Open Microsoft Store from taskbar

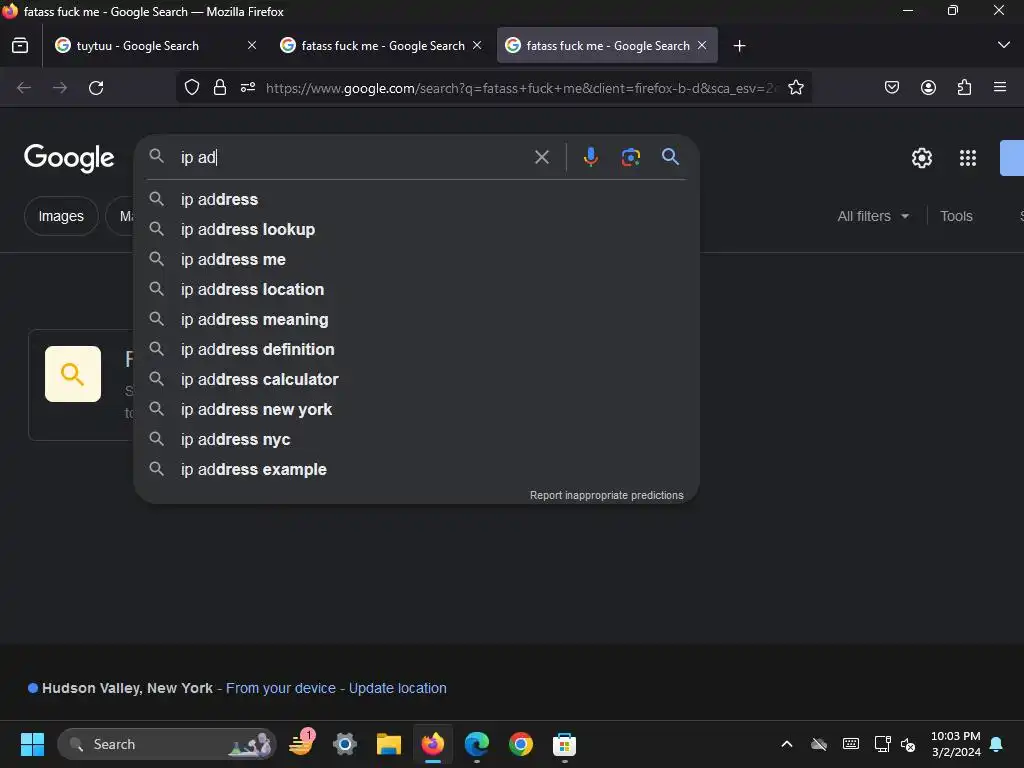[564, 744]
